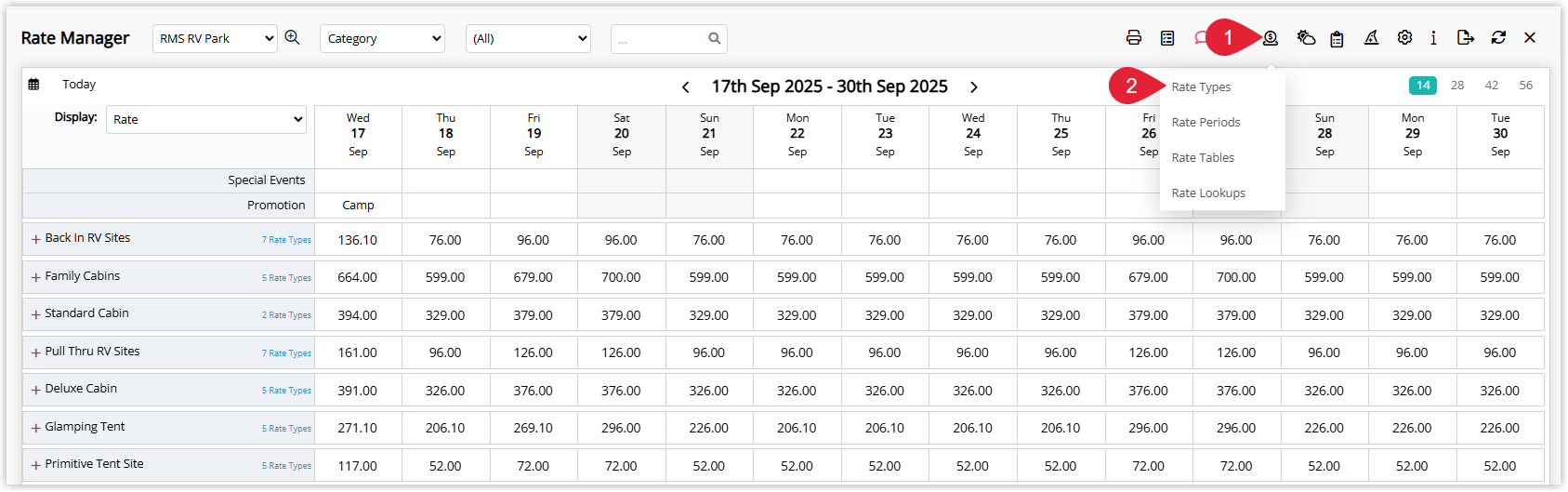Click the 269.10 Glamping Tent rate on Fri 19
Screen dimensions: 1568x492
click(x=534, y=428)
